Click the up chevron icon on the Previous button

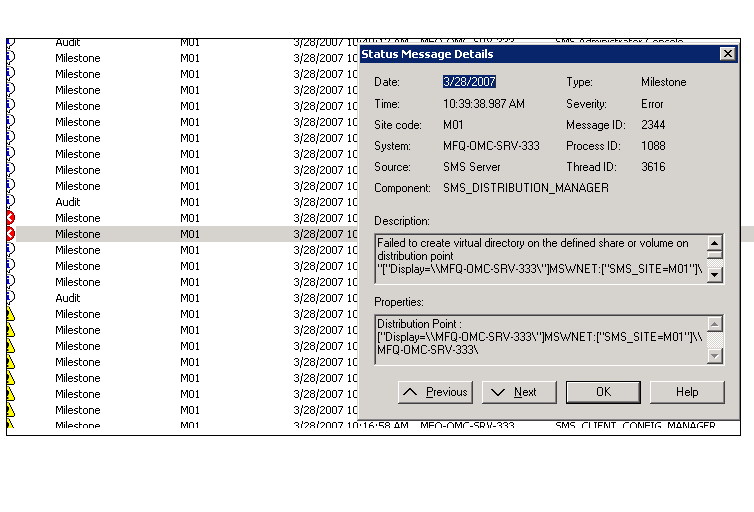(410, 392)
